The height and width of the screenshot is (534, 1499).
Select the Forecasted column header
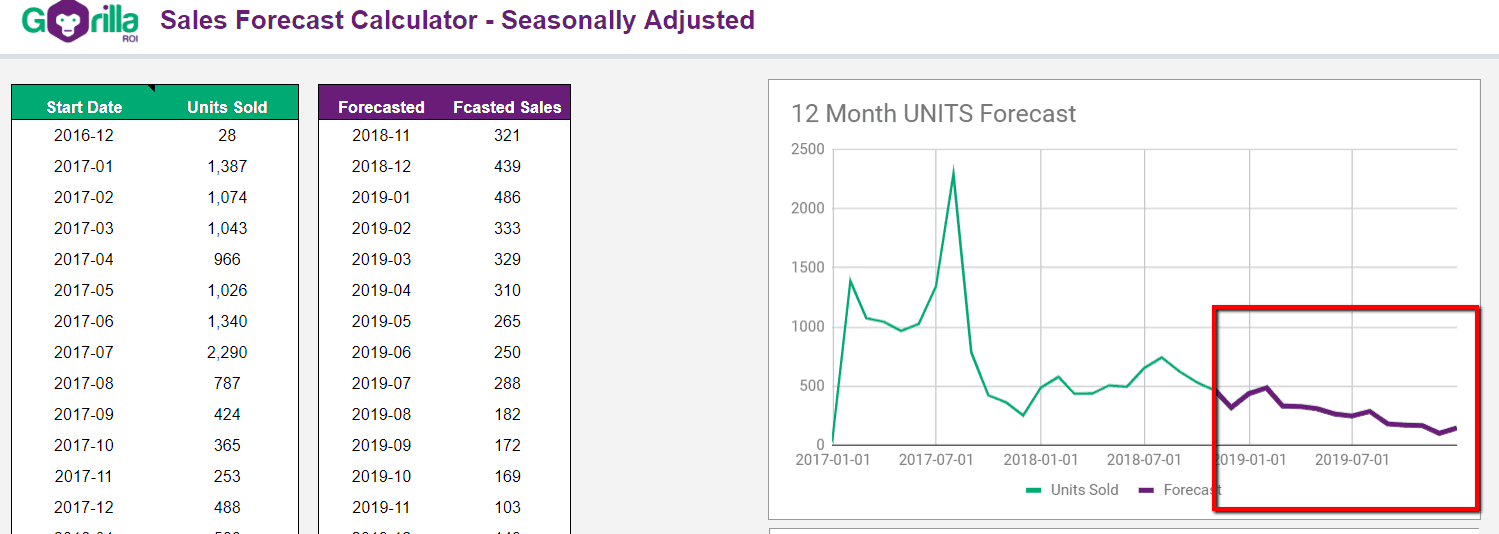381,107
